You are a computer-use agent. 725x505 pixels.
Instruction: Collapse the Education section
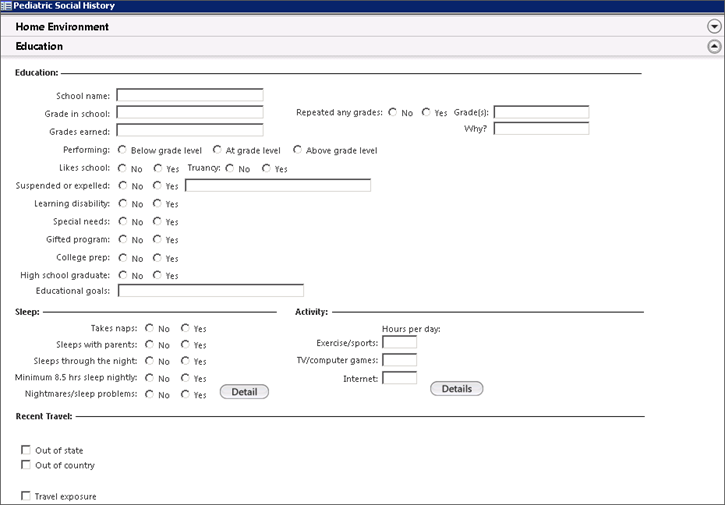(713, 46)
